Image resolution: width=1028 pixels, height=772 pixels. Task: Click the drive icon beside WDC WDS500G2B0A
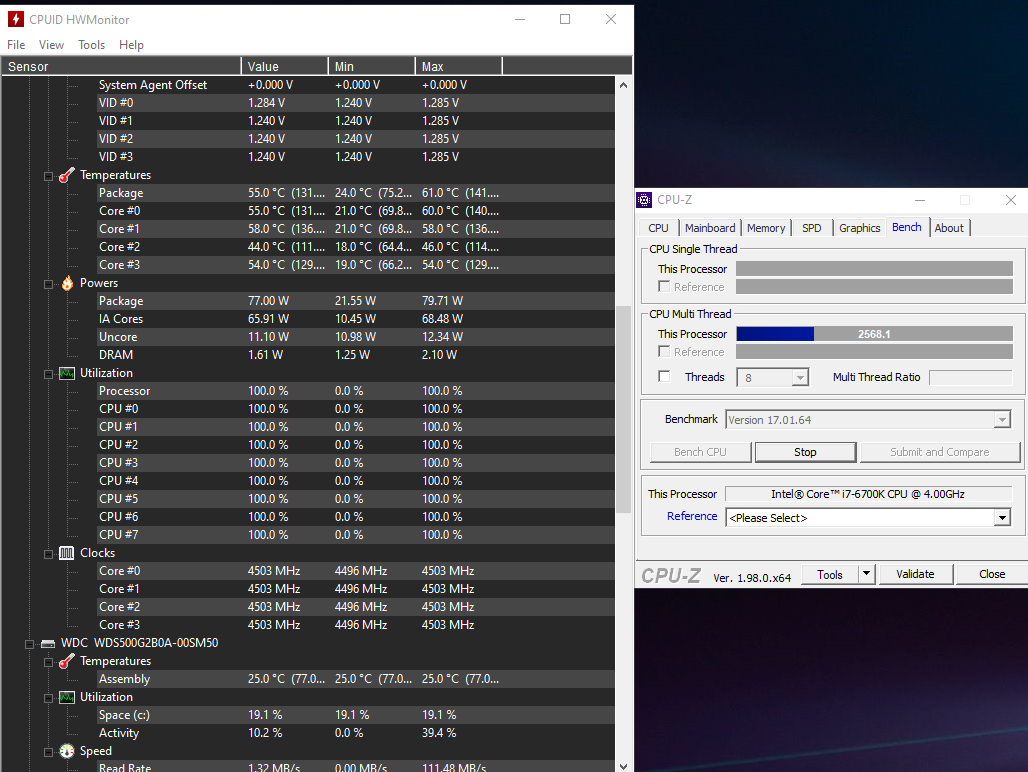click(x=48, y=643)
